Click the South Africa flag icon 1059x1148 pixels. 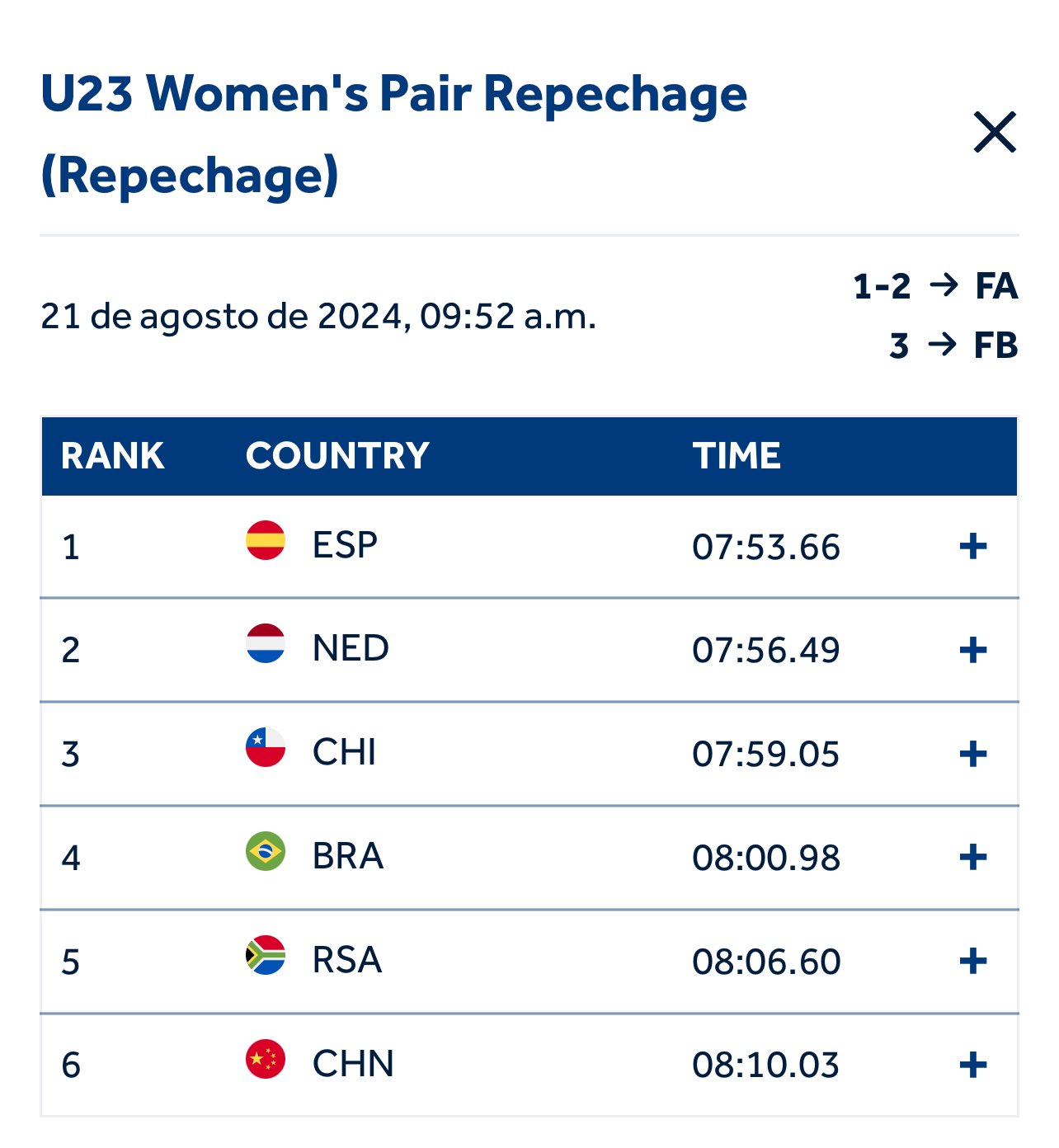click(266, 955)
